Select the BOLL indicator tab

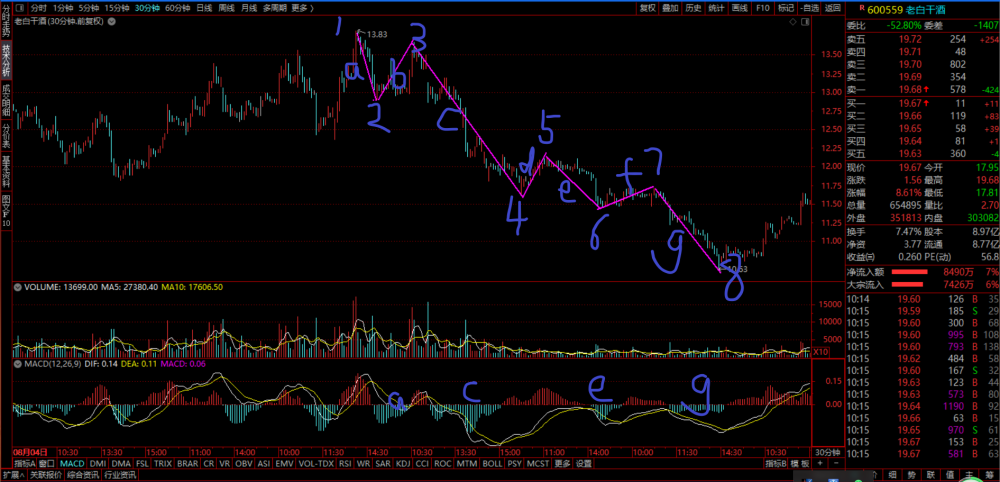click(492, 464)
